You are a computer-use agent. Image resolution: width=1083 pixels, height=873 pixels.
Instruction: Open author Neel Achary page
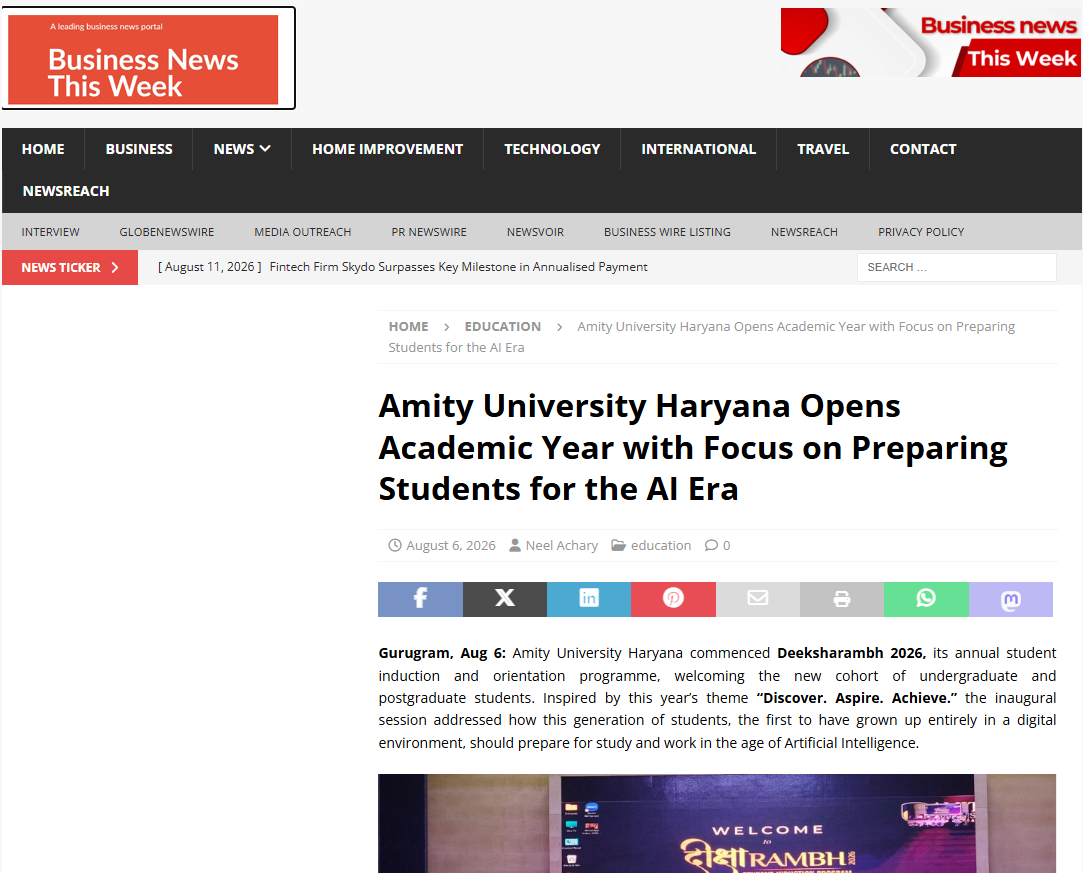pos(562,546)
